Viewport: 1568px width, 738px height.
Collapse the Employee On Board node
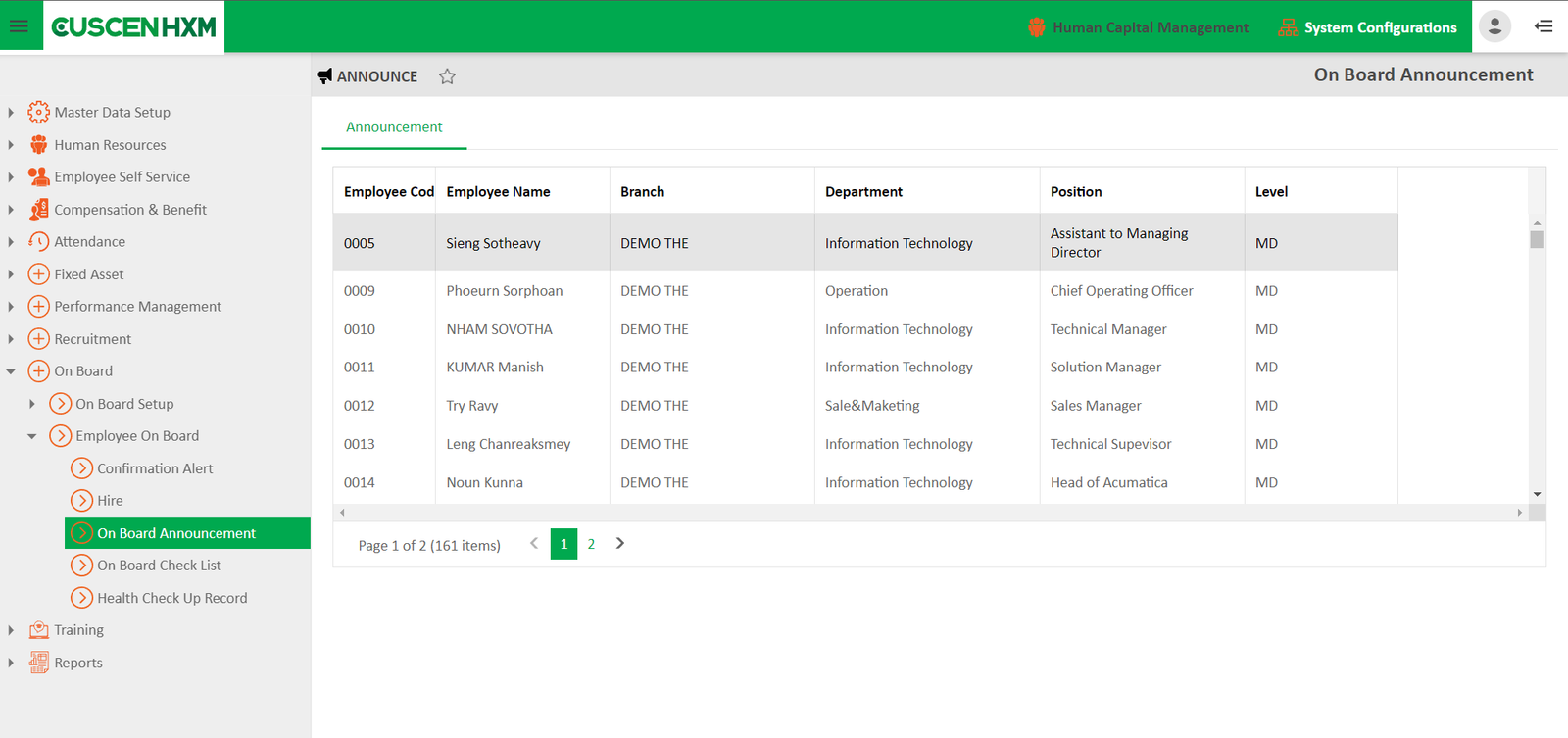coord(32,436)
